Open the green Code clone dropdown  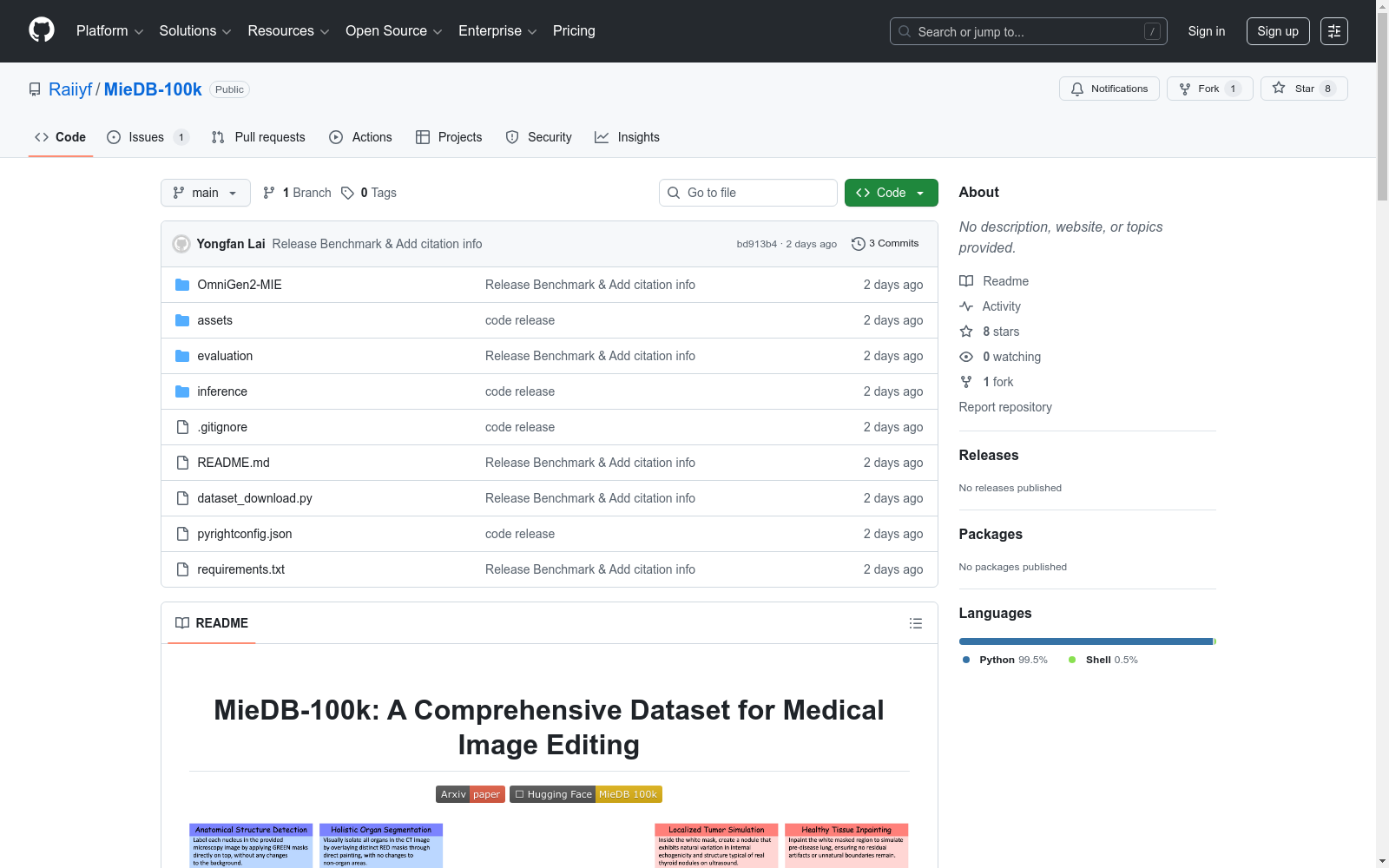coord(891,193)
